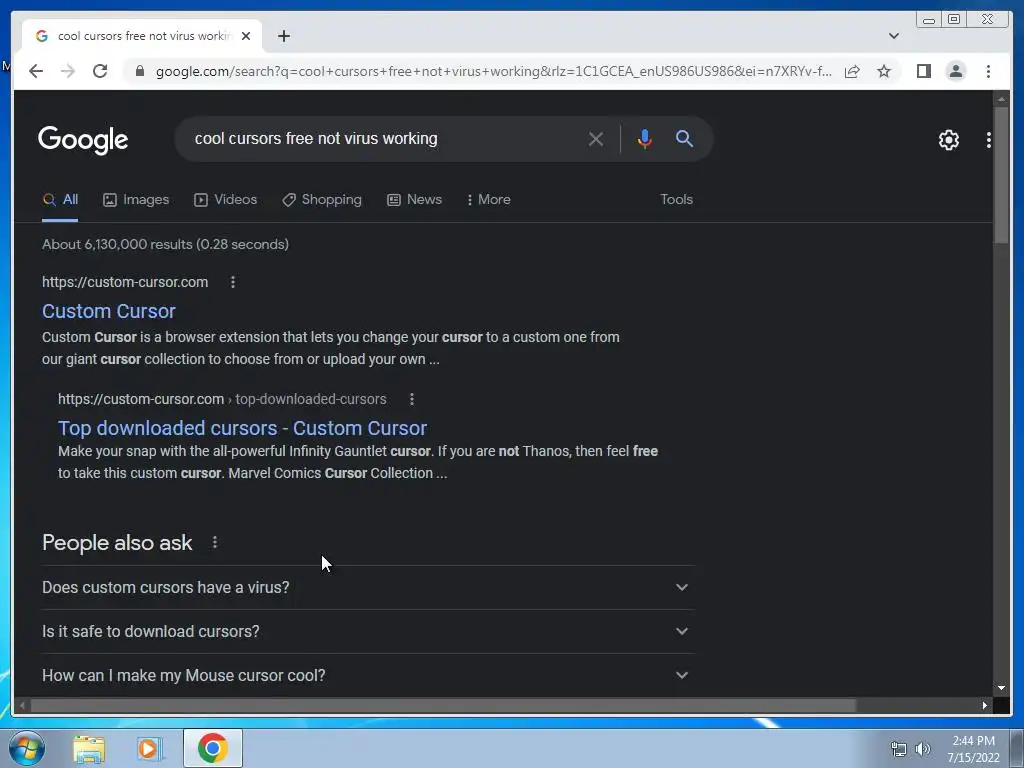Open Windows Media Player from taskbar
Screen dimensions: 1024x768
(149, 749)
